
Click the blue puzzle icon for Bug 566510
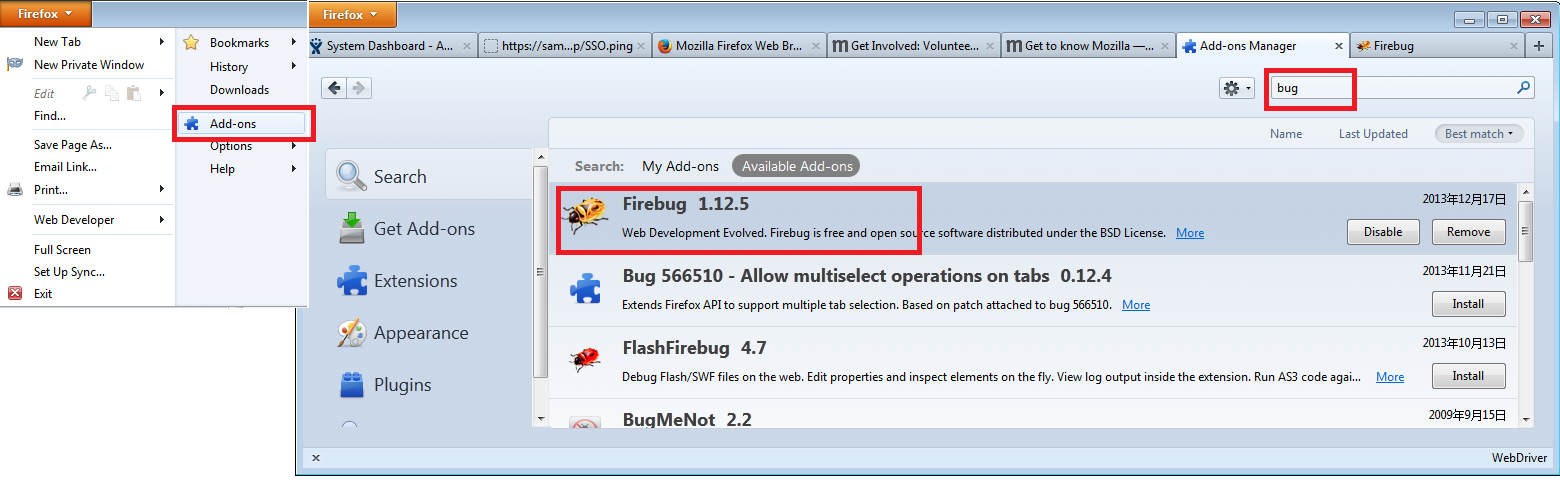[x=585, y=290]
